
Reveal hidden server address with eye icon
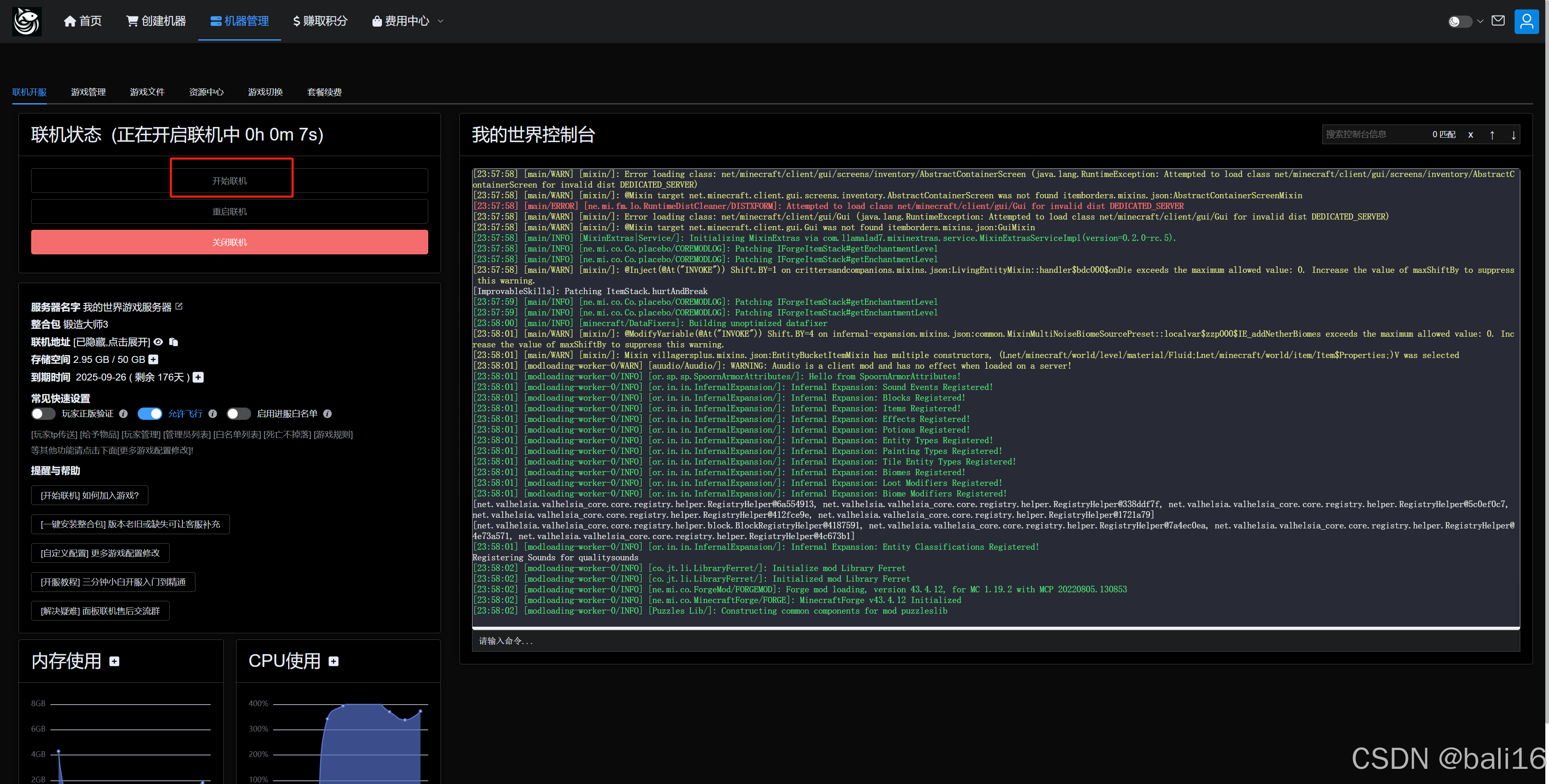click(158, 342)
